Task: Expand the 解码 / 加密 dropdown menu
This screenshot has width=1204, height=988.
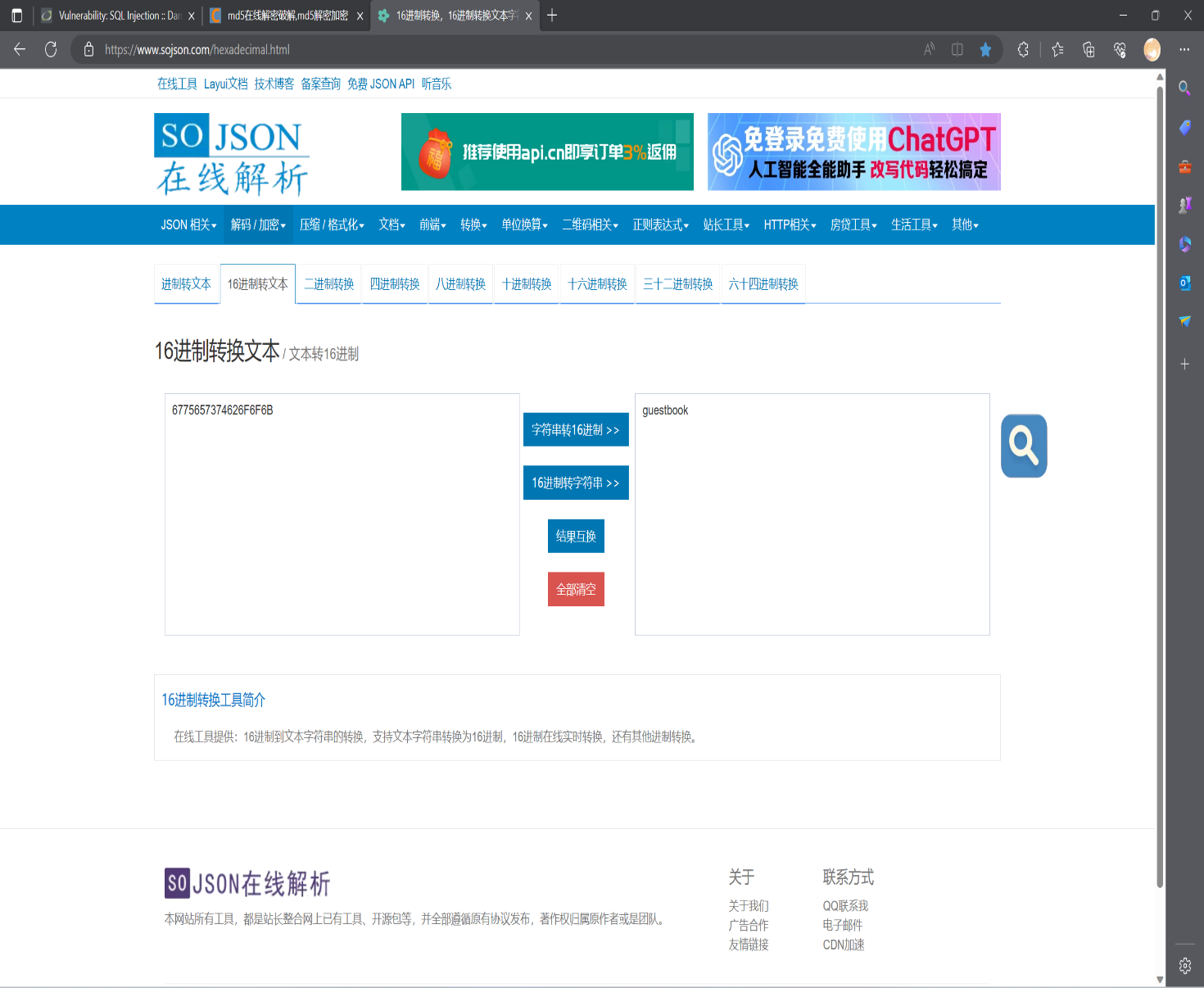Action: pos(258,224)
